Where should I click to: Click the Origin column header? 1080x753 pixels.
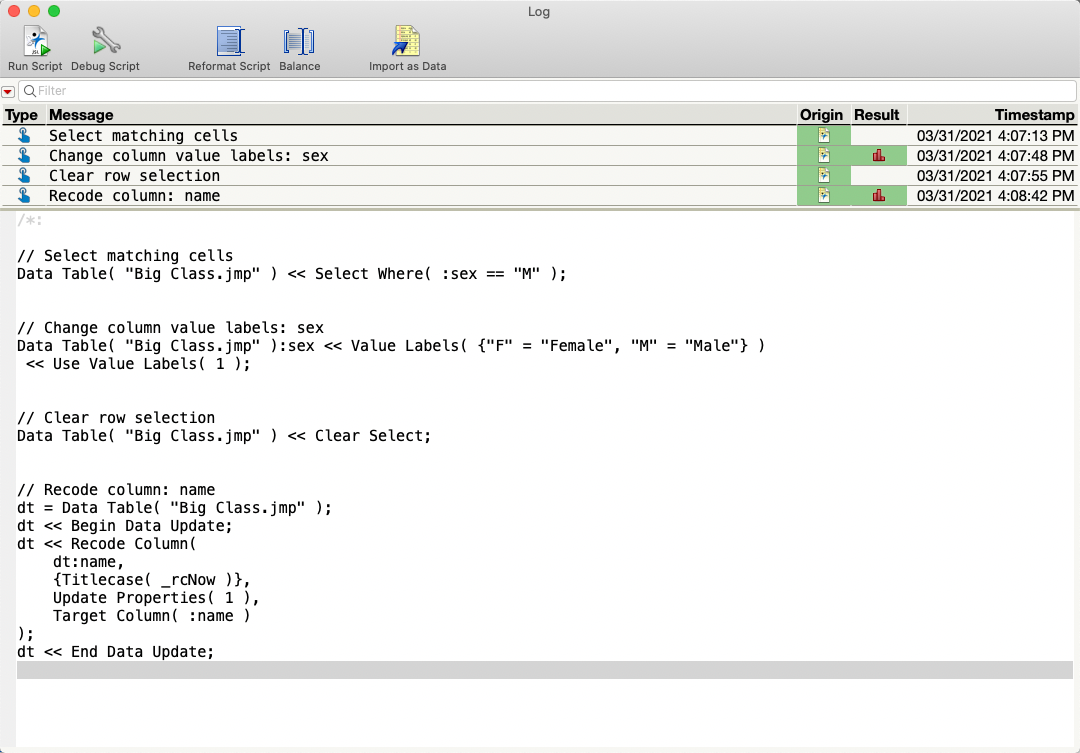click(822, 114)
